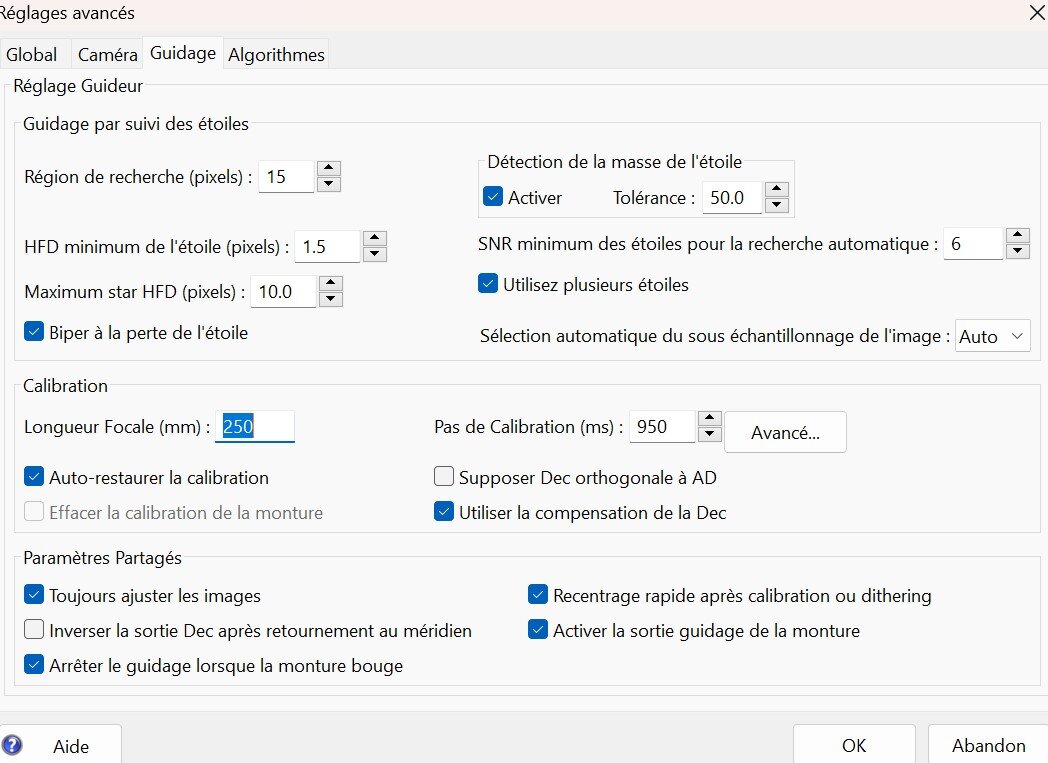The height and width of the screenshot is (763, 1048).
Task: Open the sous échantillonnage Auto dropdown
Action: tap(992, 336)
